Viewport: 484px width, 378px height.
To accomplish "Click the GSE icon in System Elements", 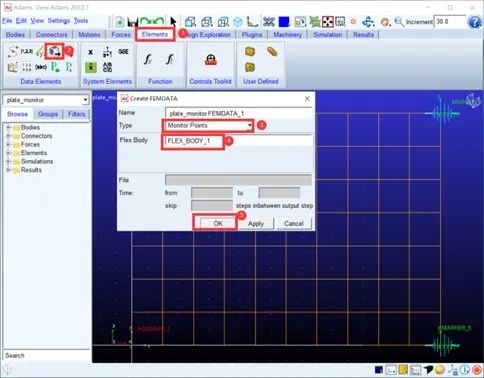I will pos(123,52).
